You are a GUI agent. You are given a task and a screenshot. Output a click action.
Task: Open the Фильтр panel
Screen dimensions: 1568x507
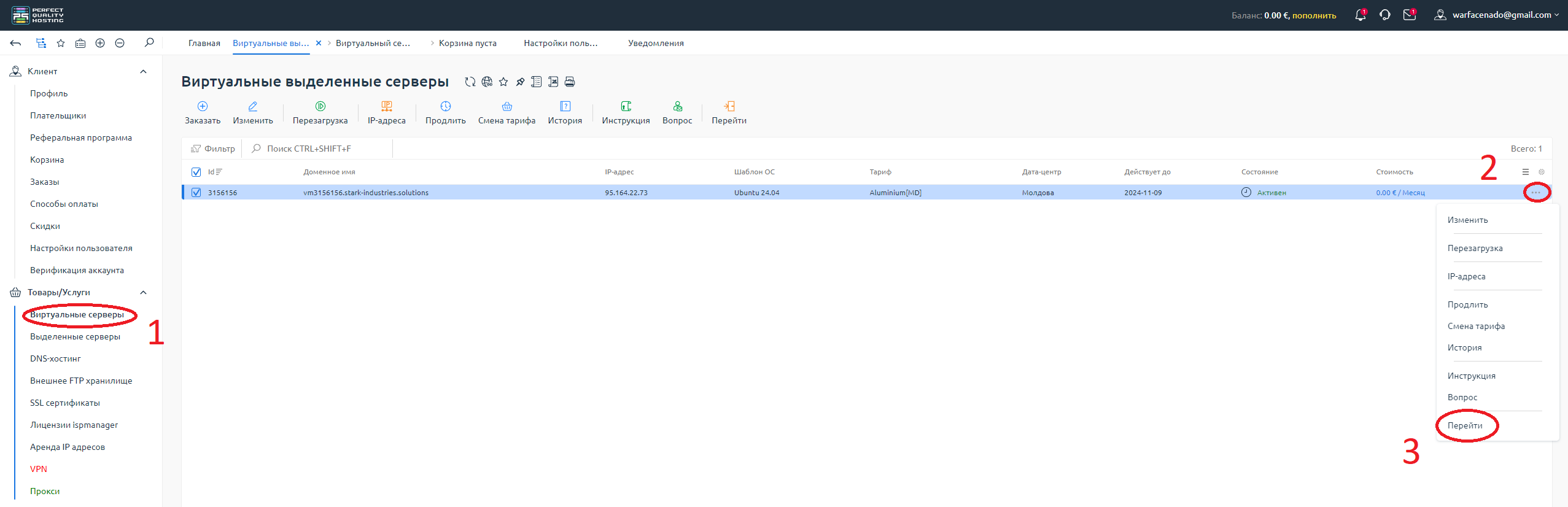(213, 149)
